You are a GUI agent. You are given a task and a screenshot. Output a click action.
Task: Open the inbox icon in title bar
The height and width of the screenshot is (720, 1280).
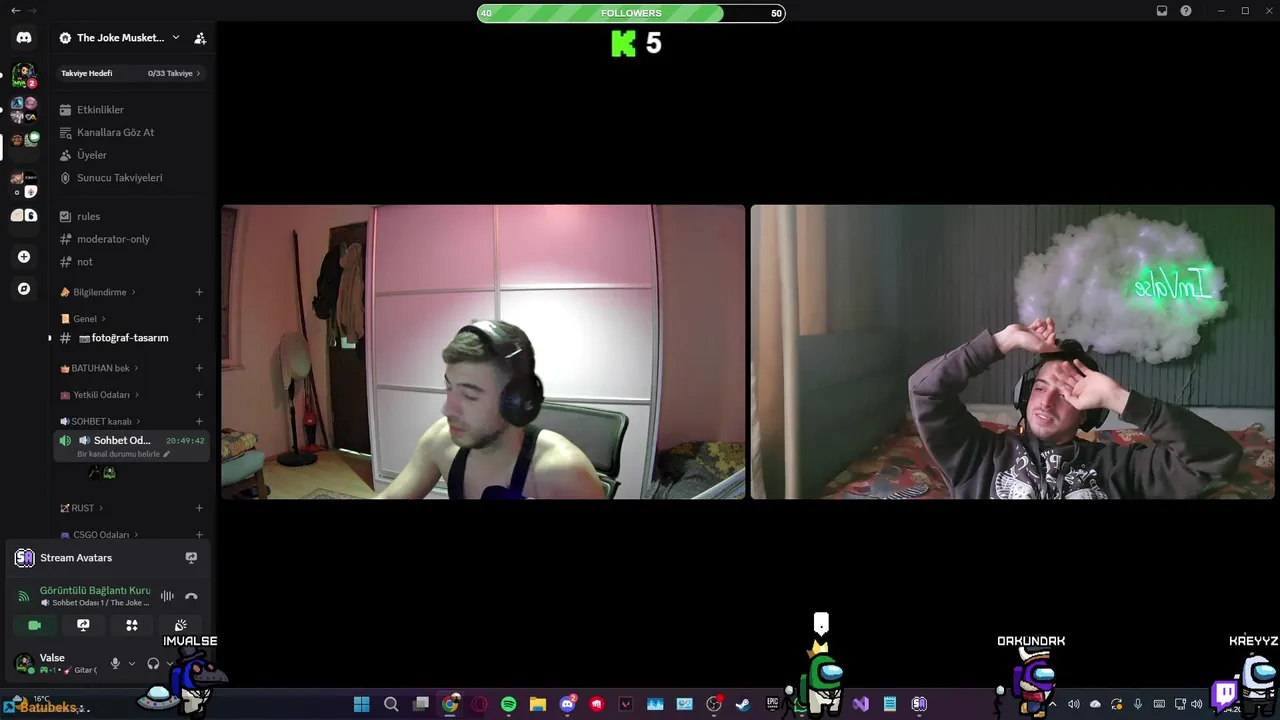coord(1162,11)
